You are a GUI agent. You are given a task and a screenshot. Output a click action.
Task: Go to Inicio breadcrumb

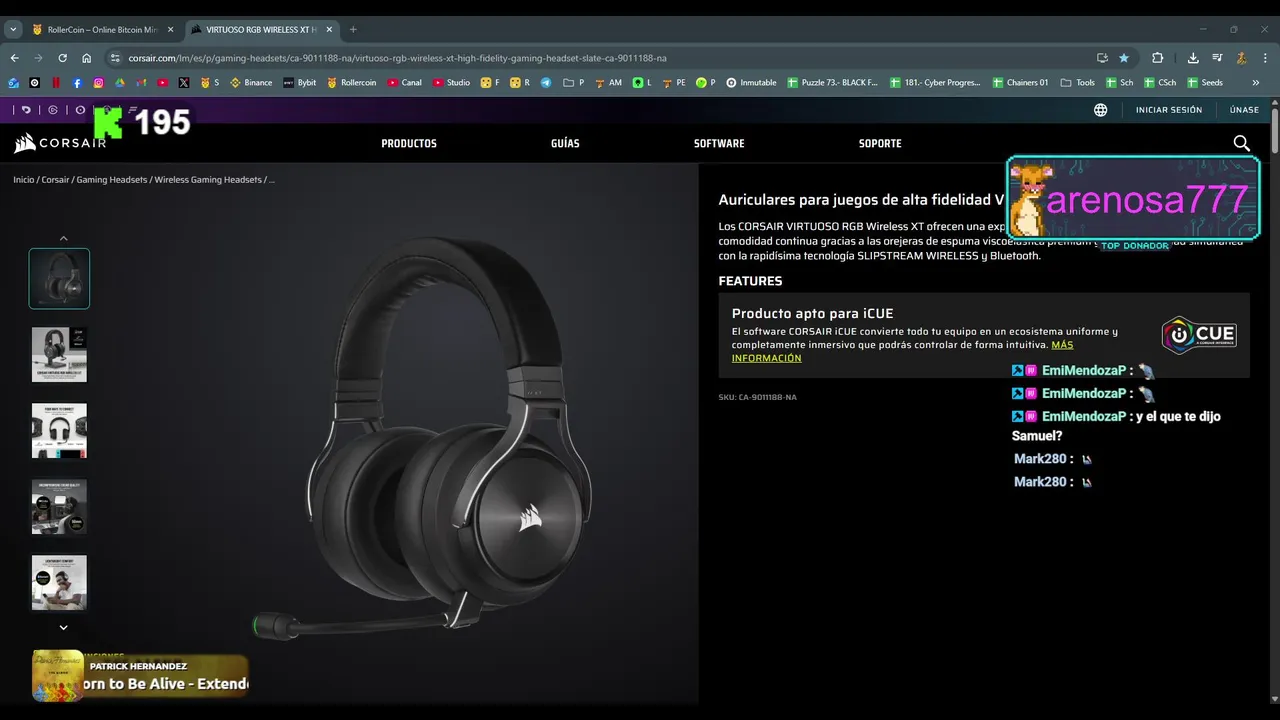point(23,180)
